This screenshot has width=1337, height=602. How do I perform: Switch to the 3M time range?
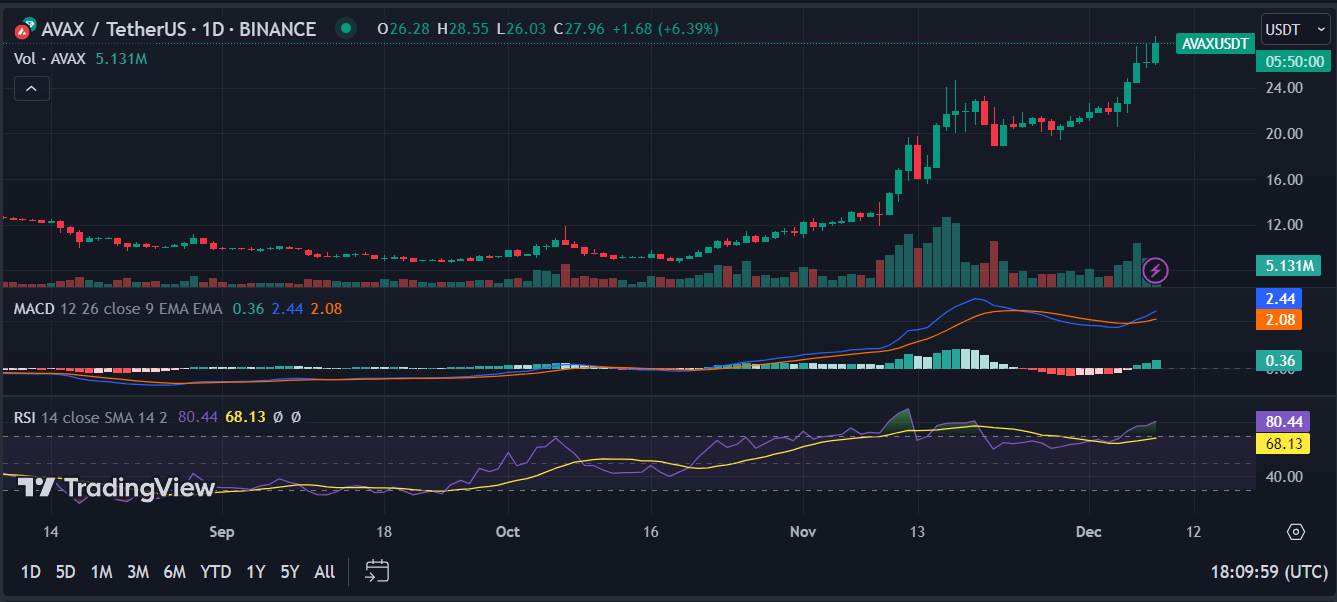[137, 572]
